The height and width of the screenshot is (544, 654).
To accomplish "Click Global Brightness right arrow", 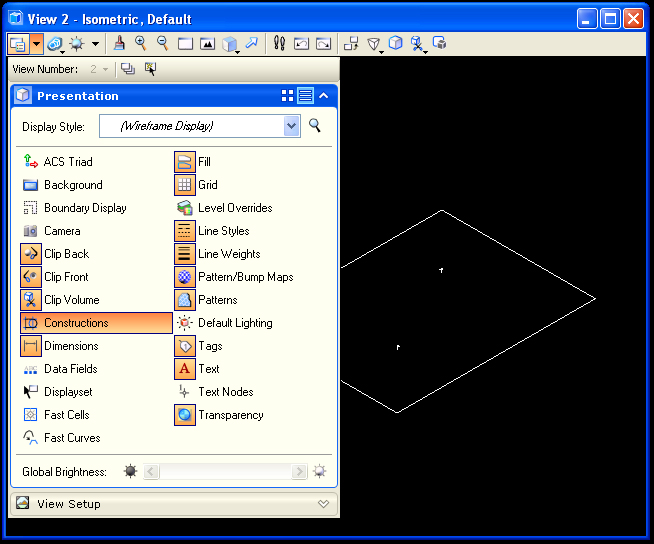I will click(x=299, y=471).
